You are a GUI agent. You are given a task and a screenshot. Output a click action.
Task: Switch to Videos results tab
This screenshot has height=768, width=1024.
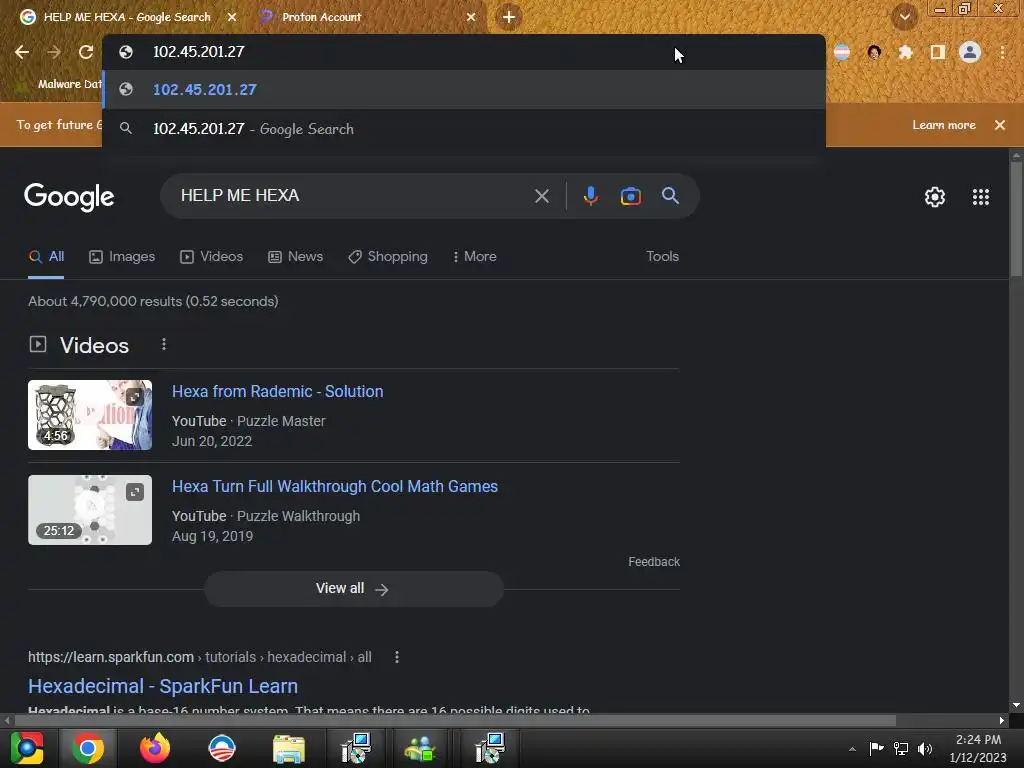[212, 257]
